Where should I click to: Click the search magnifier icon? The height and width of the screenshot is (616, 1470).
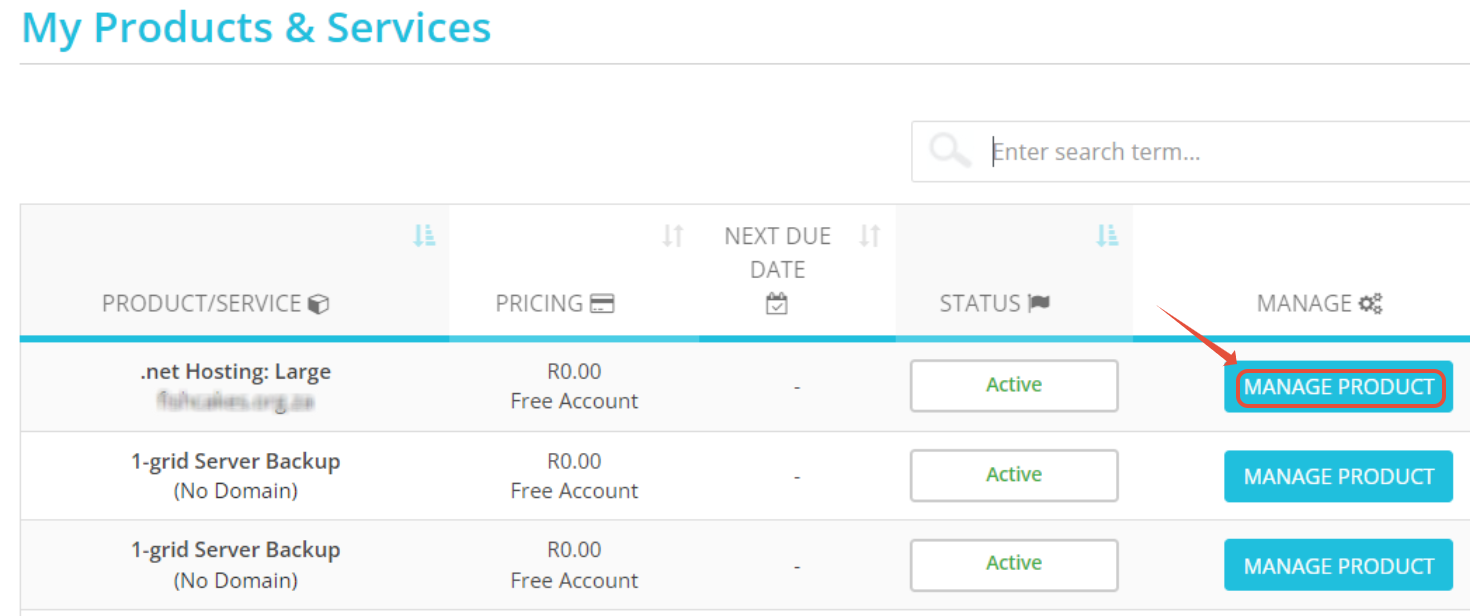coord(949,151)
